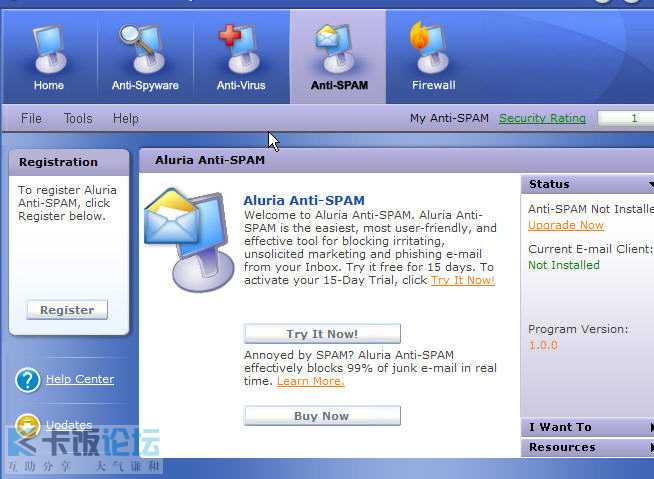Follow the Security Rating link
The height and width of the screenshot is (479, 654).
[x=542, y=118]
